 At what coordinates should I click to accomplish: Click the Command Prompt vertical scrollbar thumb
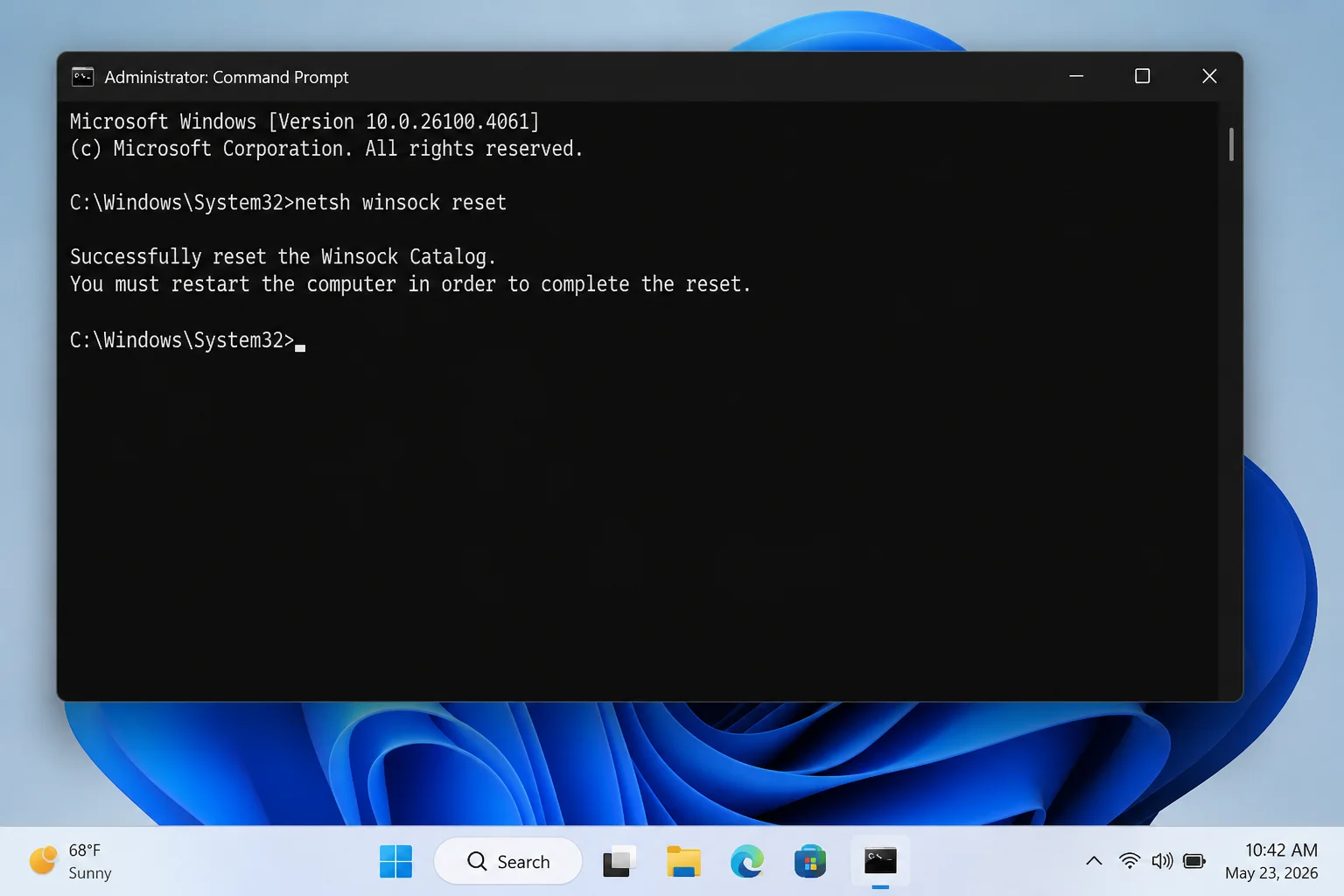pyautogui.click(x=1231, y=144)
